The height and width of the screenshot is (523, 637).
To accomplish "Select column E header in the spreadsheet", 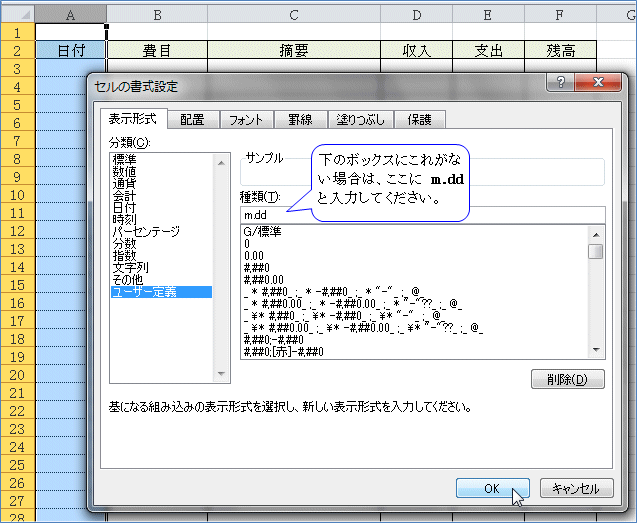I will tap(488, 15).
